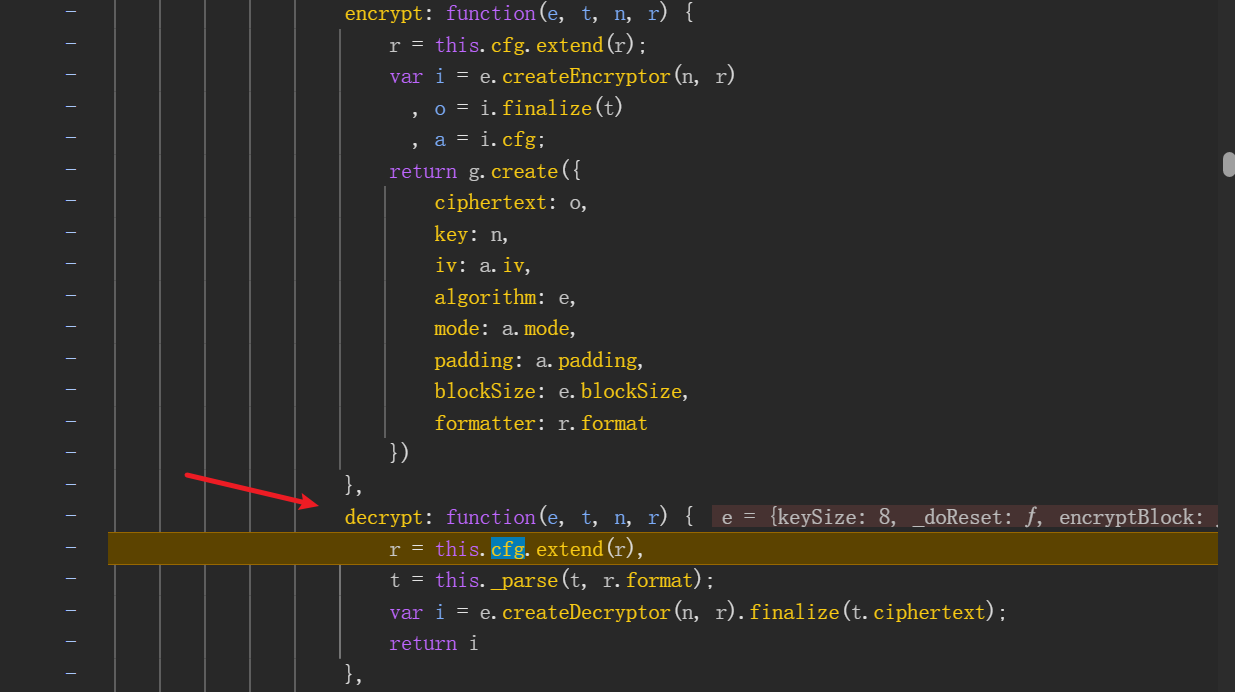Click the highlighted cfg token on paused line
This screenshot has width=1235, height=692.
pos(508,549)
